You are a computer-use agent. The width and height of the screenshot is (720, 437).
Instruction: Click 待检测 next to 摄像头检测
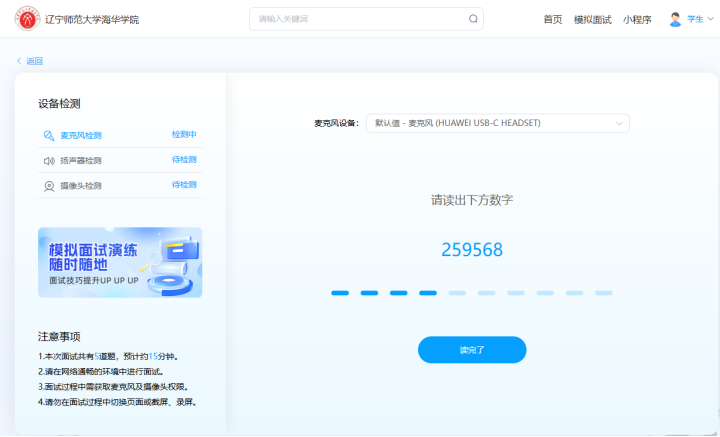click(x=184, y=184)
